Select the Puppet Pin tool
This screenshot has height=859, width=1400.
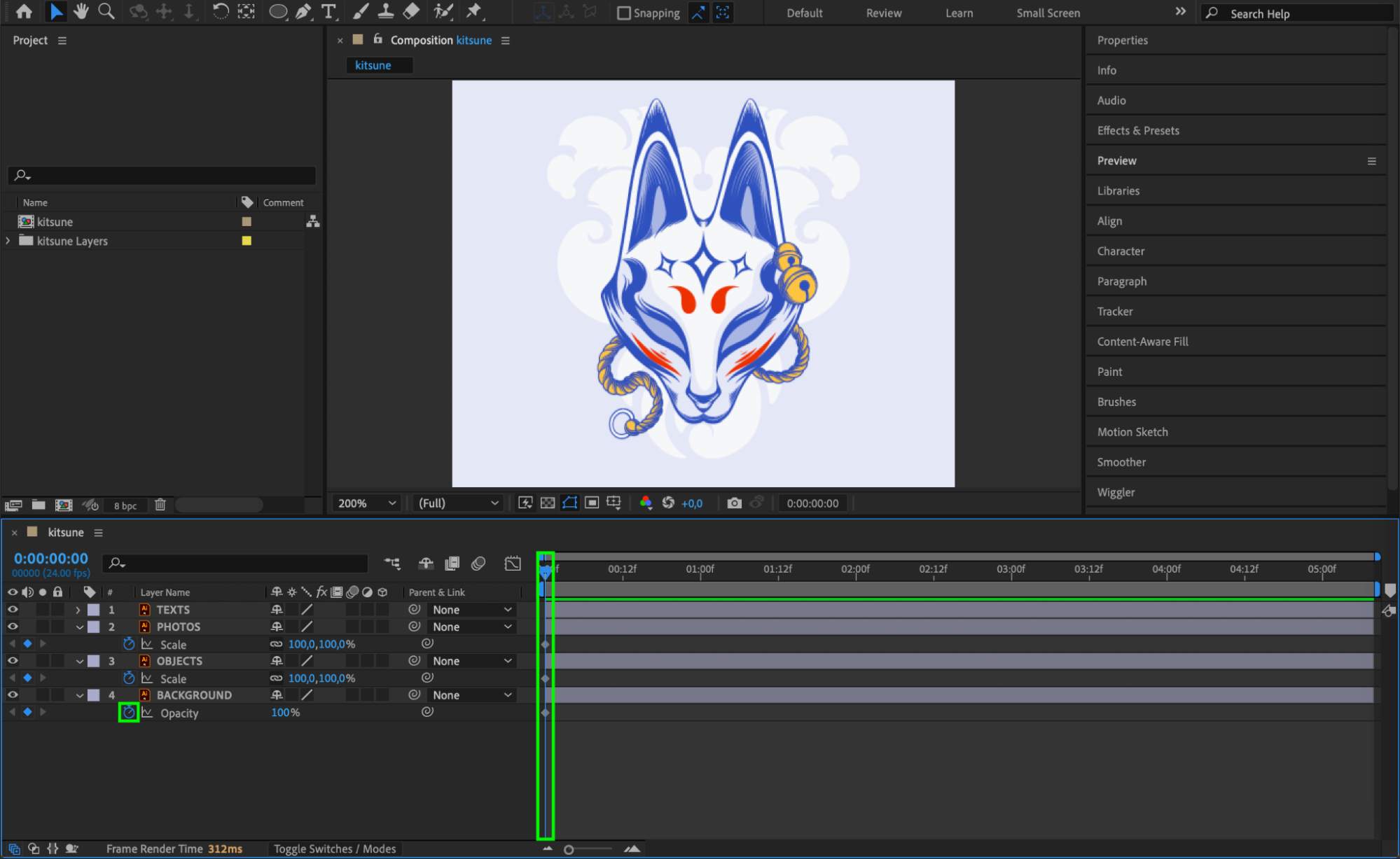(474, 11)
